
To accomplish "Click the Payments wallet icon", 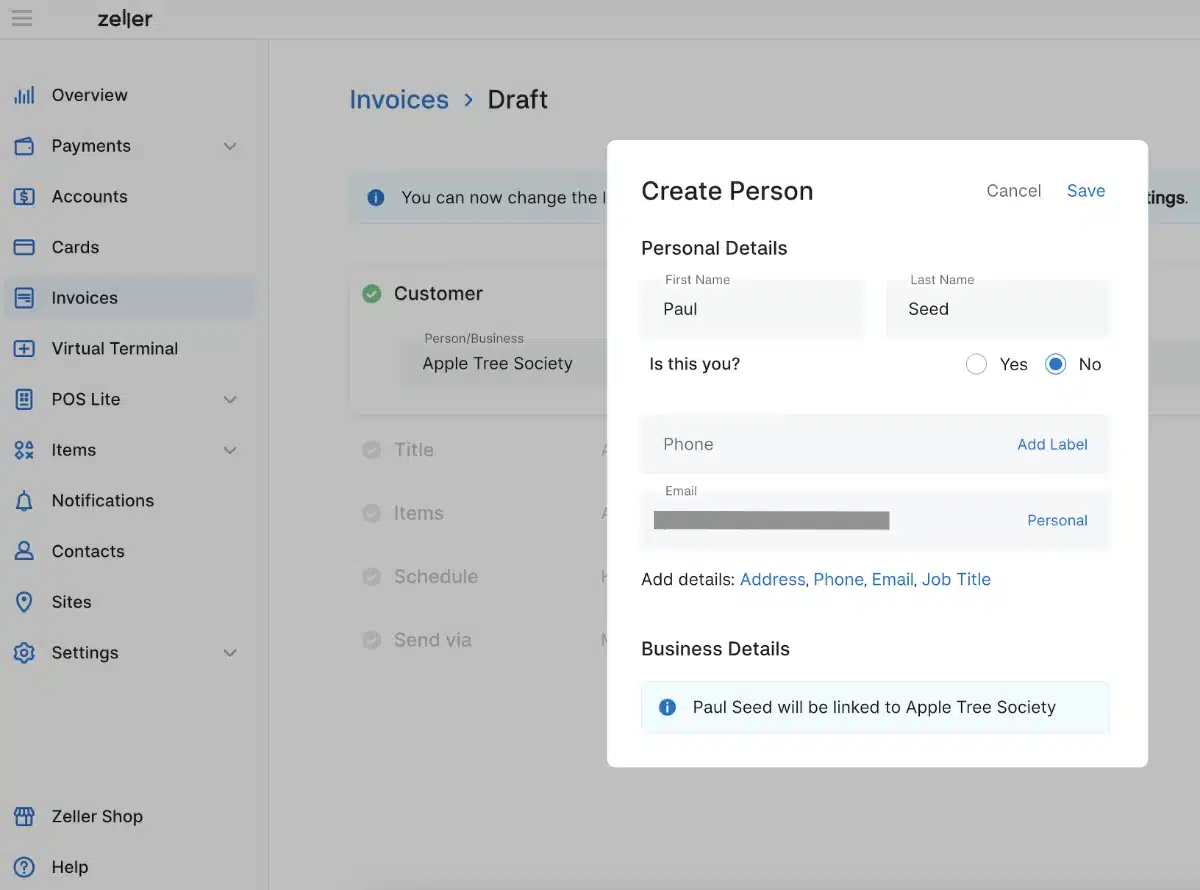I will [x=24, y=146].
